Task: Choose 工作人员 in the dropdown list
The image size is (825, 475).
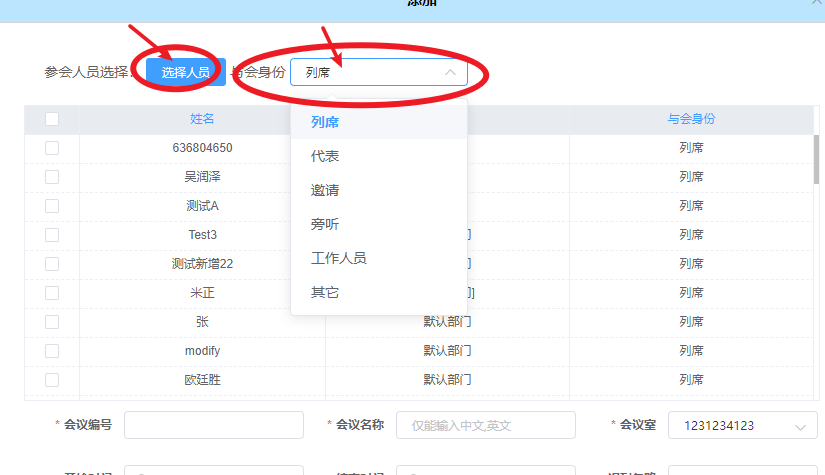Action: tap(338, 258)
